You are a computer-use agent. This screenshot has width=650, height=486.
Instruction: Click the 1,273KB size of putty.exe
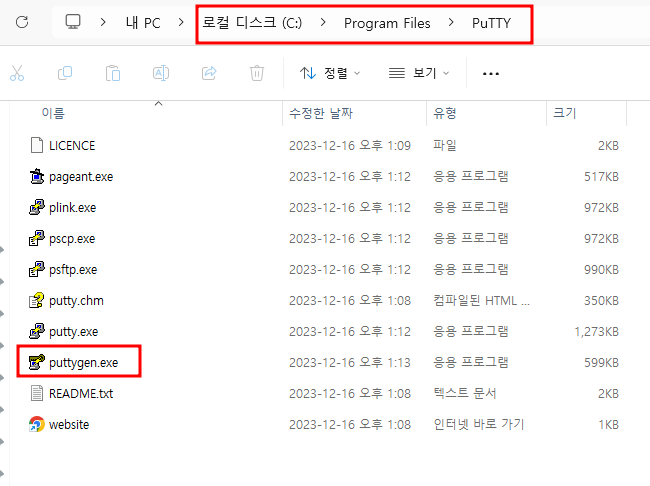pyautogui.click(x=597, y=332)
